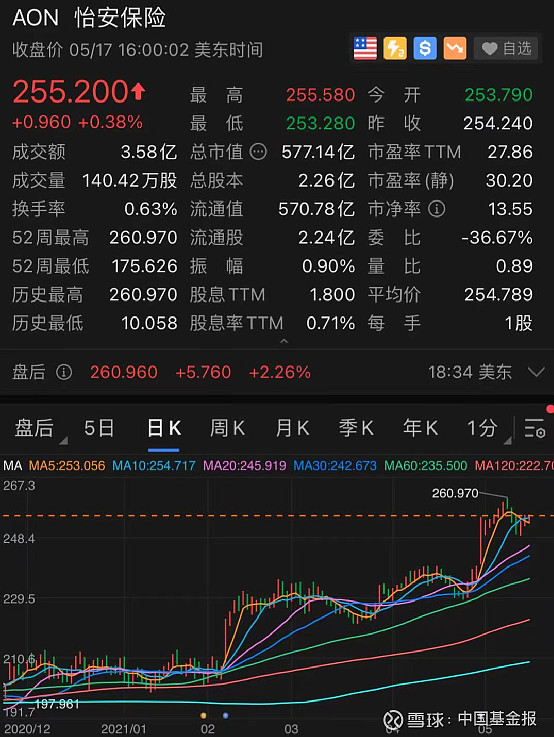Collapse the quote details panel arrow
The height and width of the screenshot is (737, 554).
(x=284, y=341)
